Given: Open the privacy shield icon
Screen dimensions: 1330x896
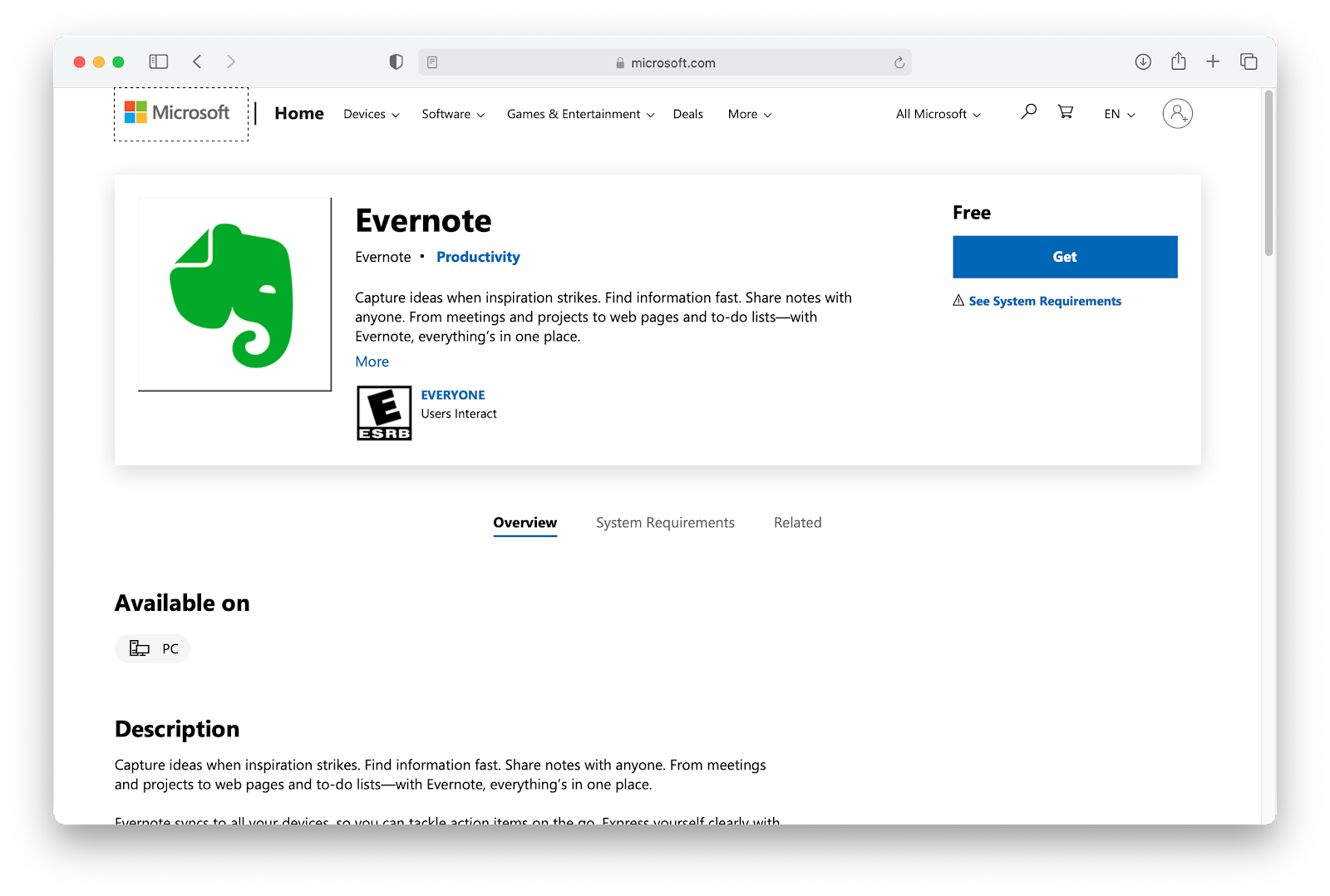Looking at the screenshot, I should [x=397, y=62].
